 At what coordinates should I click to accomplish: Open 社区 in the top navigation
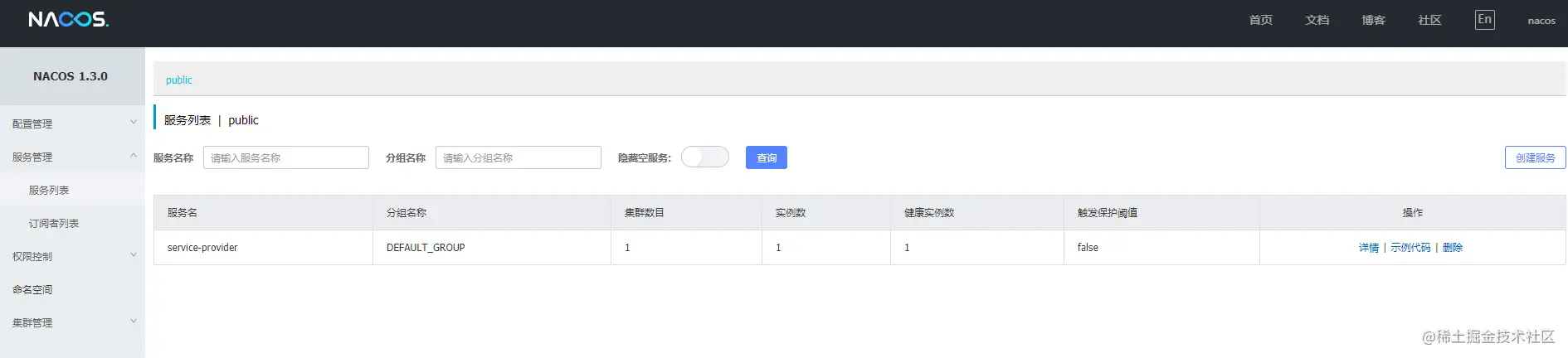click(x=1429, y=20)
